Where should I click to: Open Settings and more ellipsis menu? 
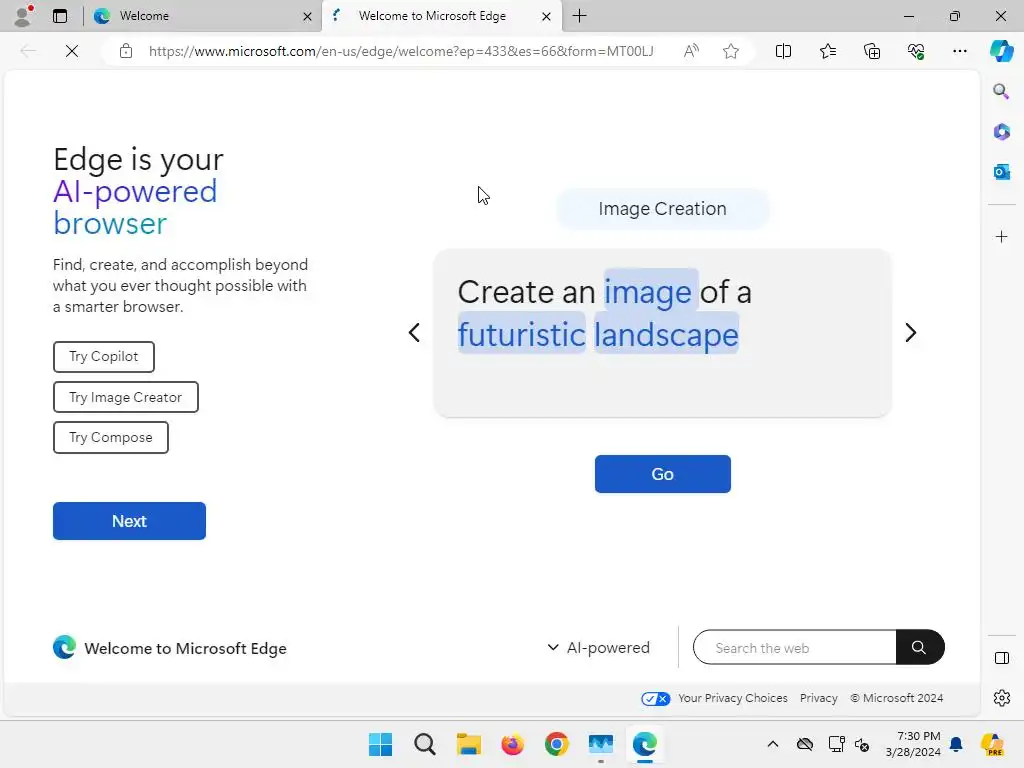[x=959, y=51]
